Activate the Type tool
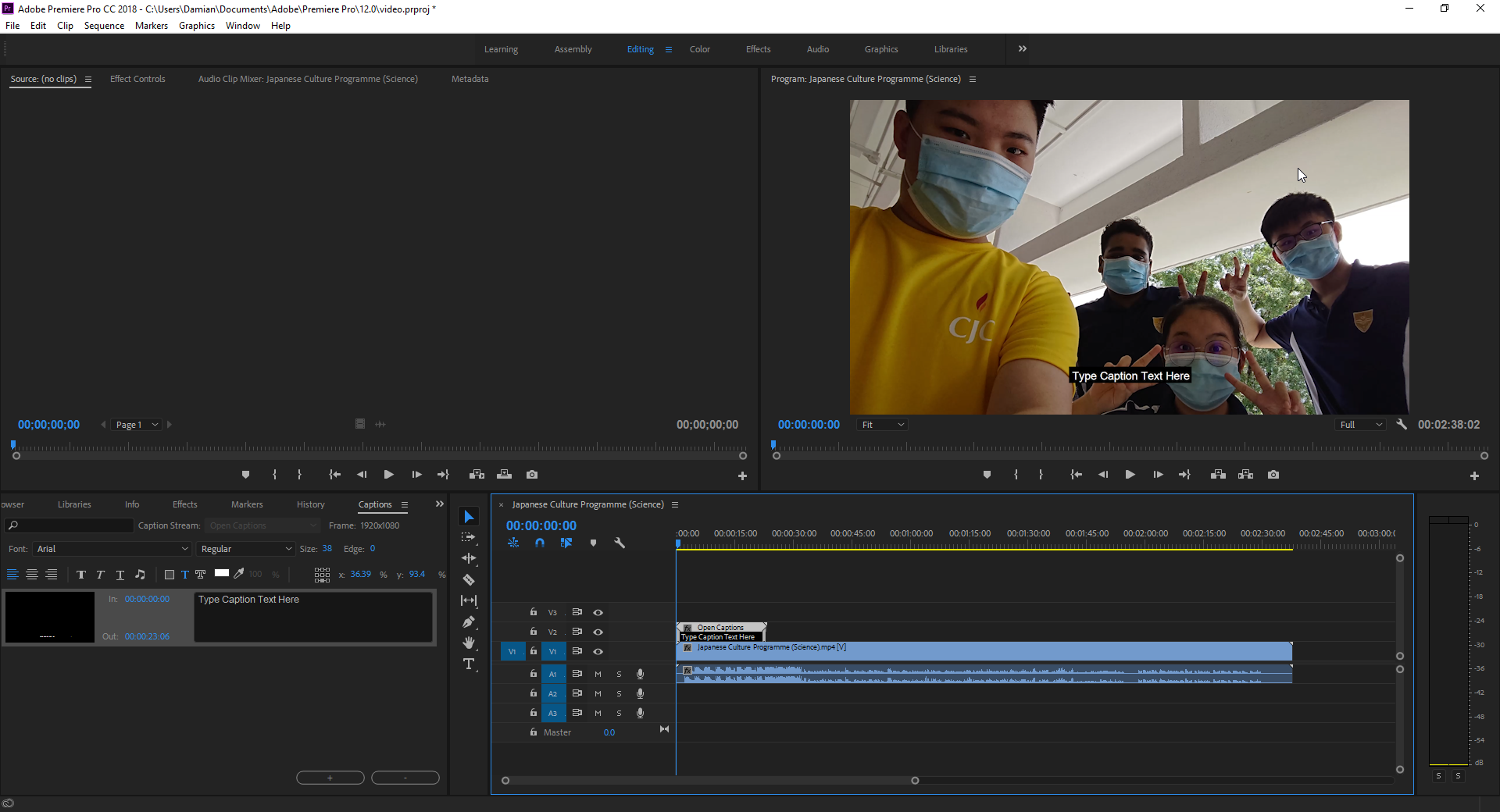Image resolution: width=1500 pixels, height=812 pixels. click(x=469, y=664)
